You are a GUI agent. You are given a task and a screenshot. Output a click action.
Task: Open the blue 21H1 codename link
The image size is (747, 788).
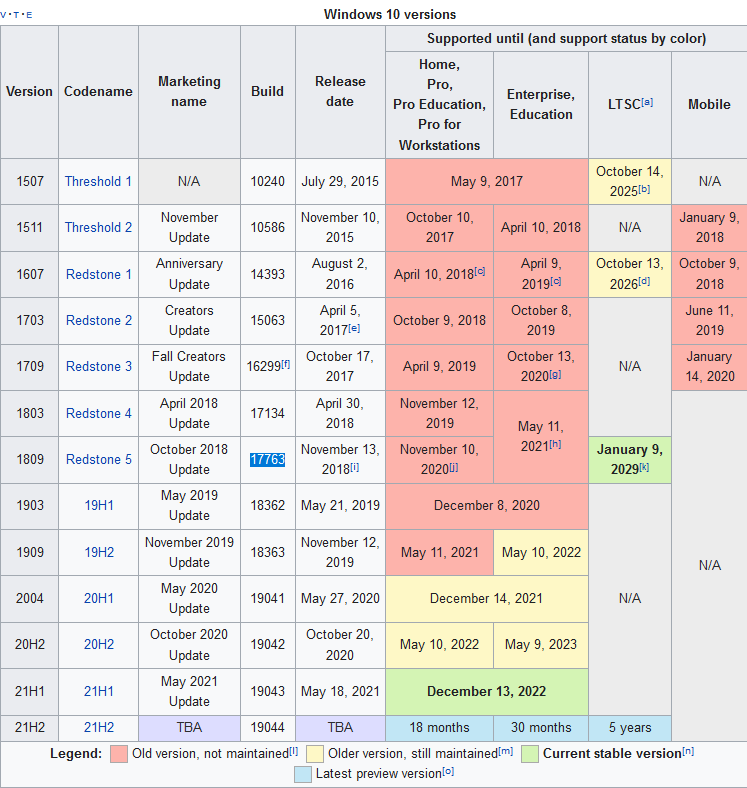pos(99,692)
